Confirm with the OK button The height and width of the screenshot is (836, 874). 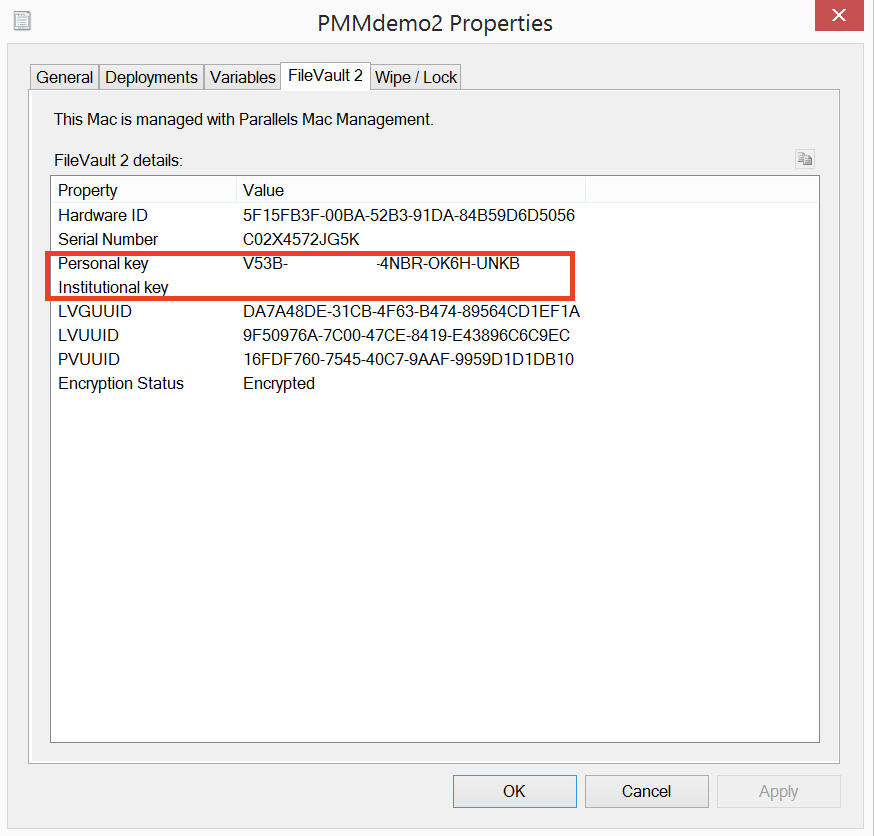coord(514,791)
